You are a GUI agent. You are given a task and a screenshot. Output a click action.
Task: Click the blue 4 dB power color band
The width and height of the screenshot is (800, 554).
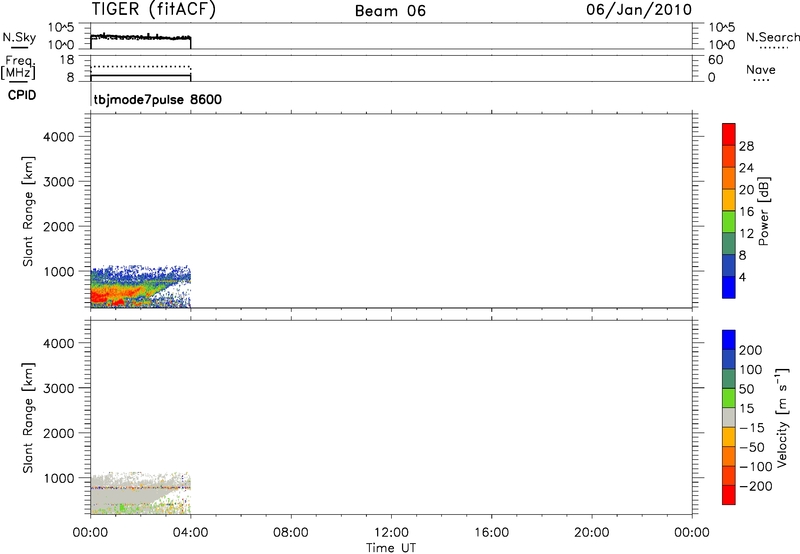(729, 287)
